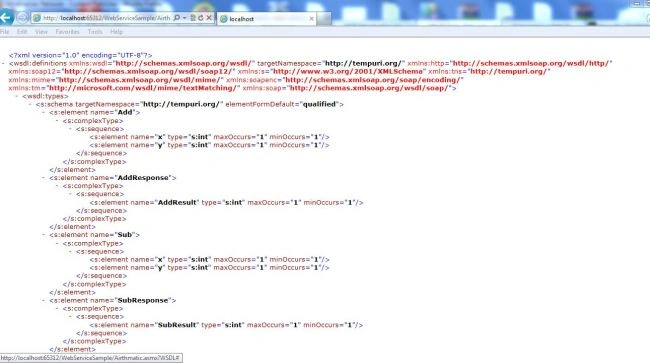Open the Tools menu
The height and width of the screenshot is (363, 650).
95,31
